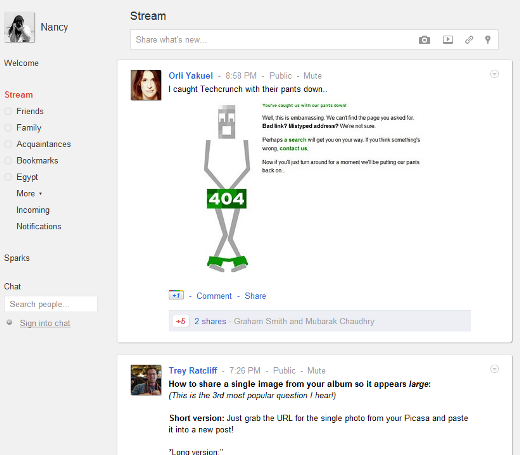This screenshot has width=520, height=455.
Task: Click the Sign into chat link
Action: pyautogui.click(x=45, y=323)
